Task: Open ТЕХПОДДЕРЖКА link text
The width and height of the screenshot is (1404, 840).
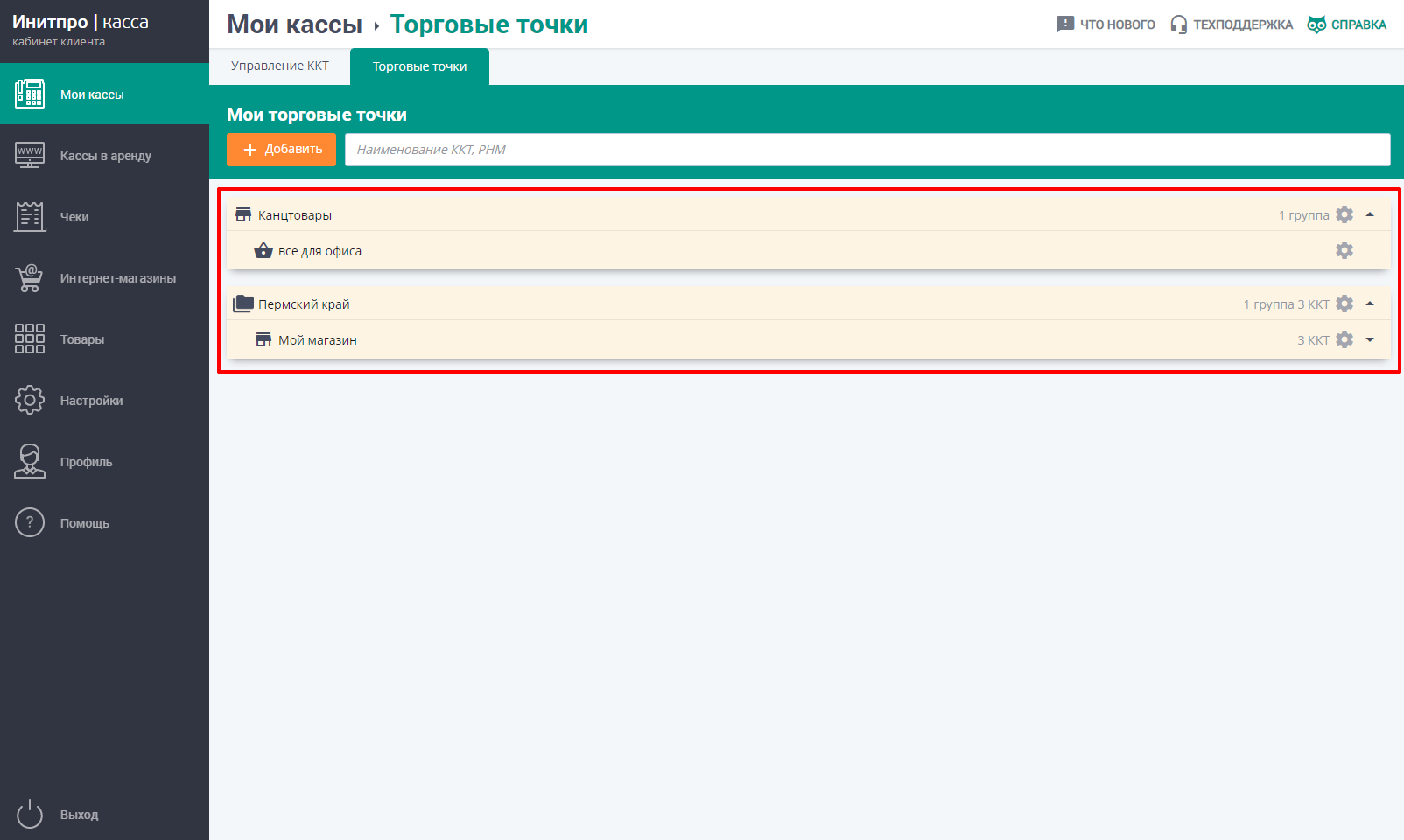Action: pos(1243,24)
